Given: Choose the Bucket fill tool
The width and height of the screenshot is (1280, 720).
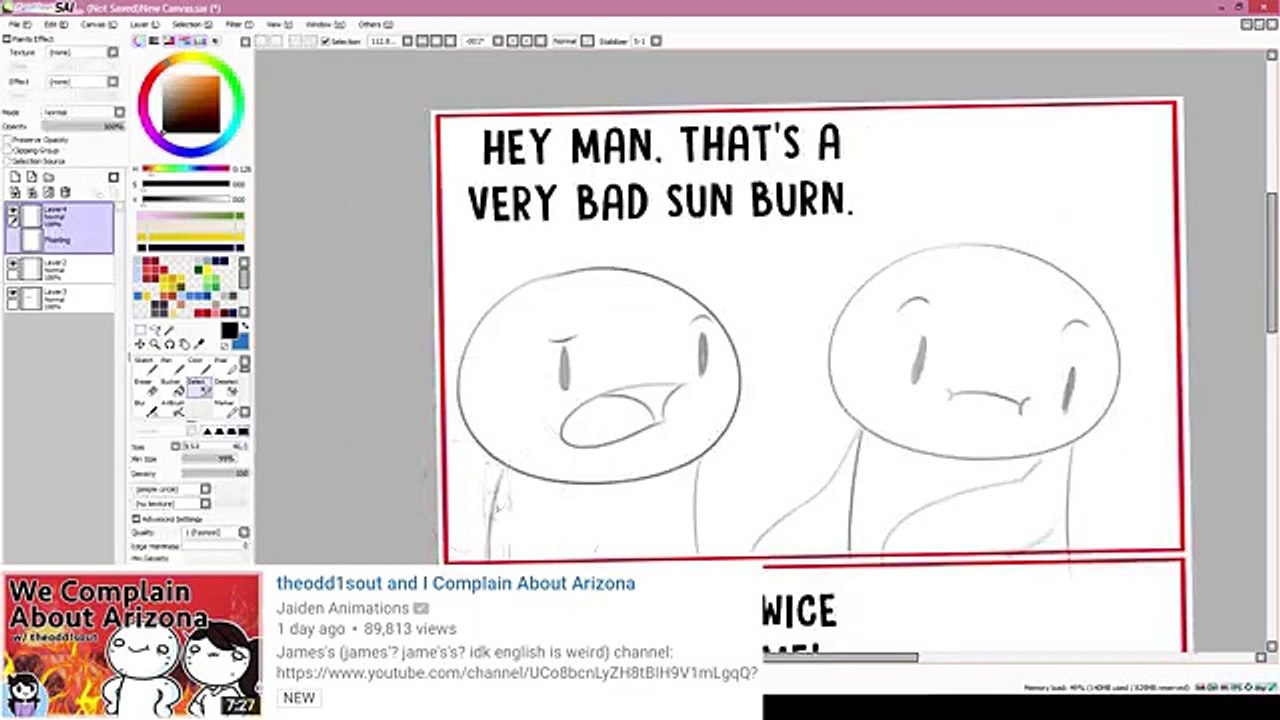Looking at the screenshot, I should 172,387.
